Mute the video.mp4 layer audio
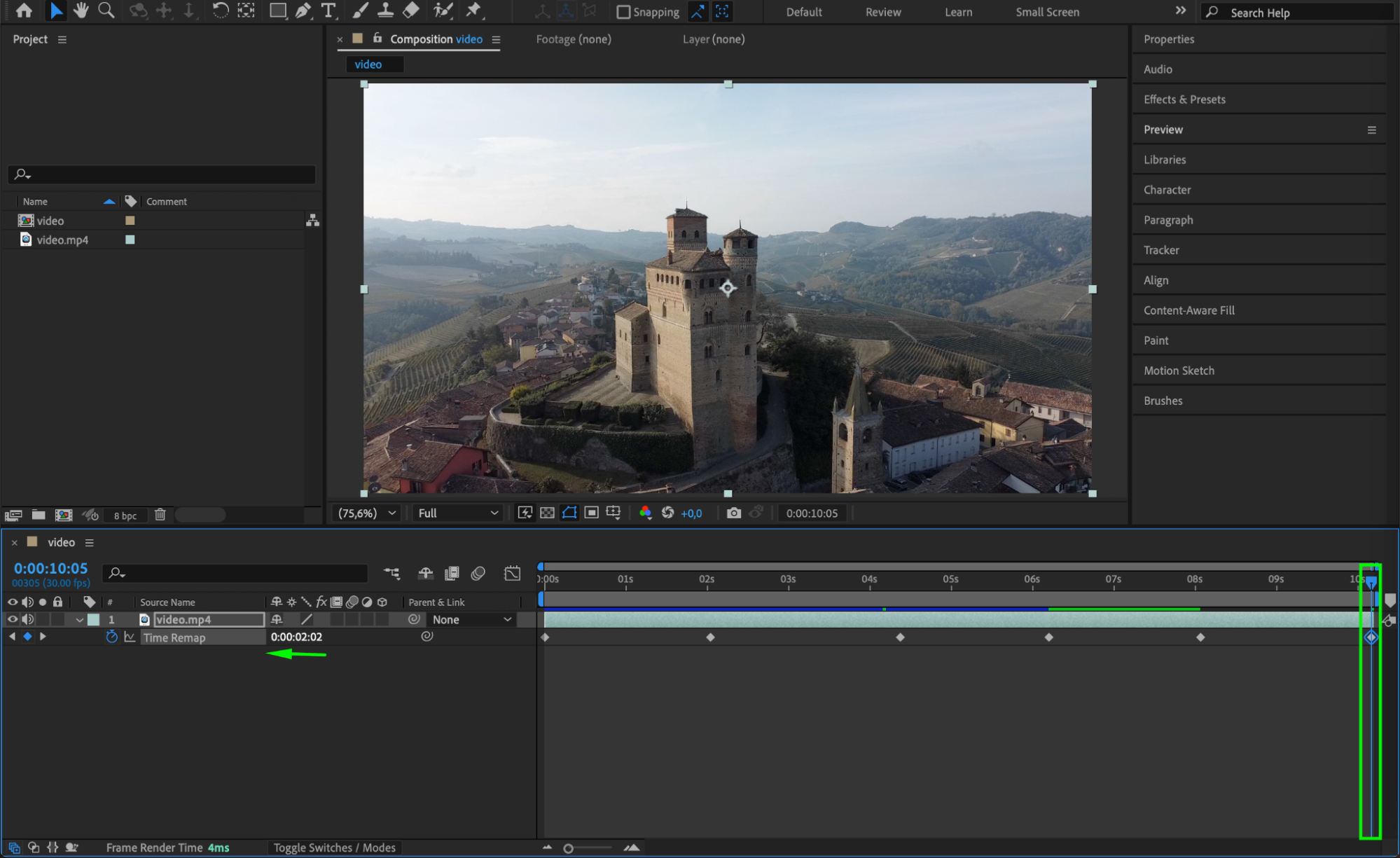Screen dimensions: 1400x858 (x=28, y=619)
